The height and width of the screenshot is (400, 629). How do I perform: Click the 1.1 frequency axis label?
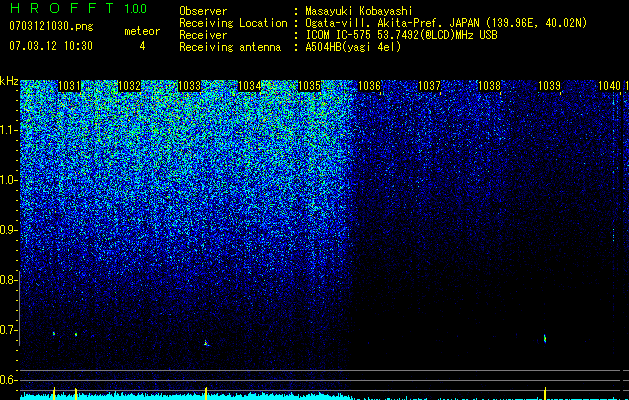8,130
